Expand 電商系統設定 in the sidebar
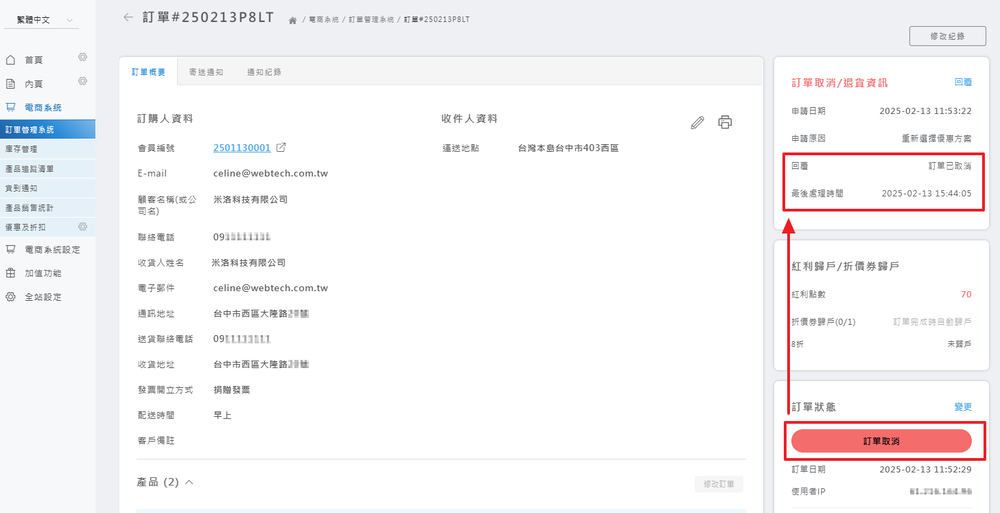 51,250
